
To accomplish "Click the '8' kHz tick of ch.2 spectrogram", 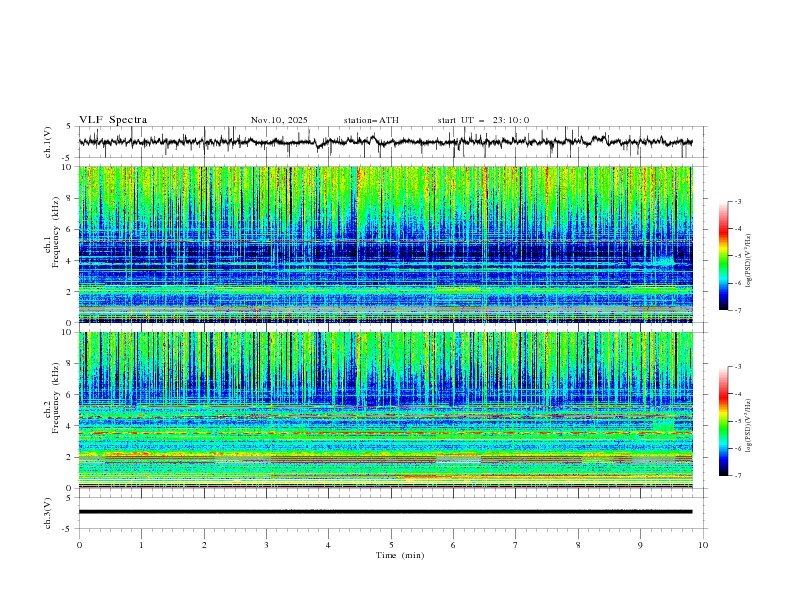I will tap(71, 364).
